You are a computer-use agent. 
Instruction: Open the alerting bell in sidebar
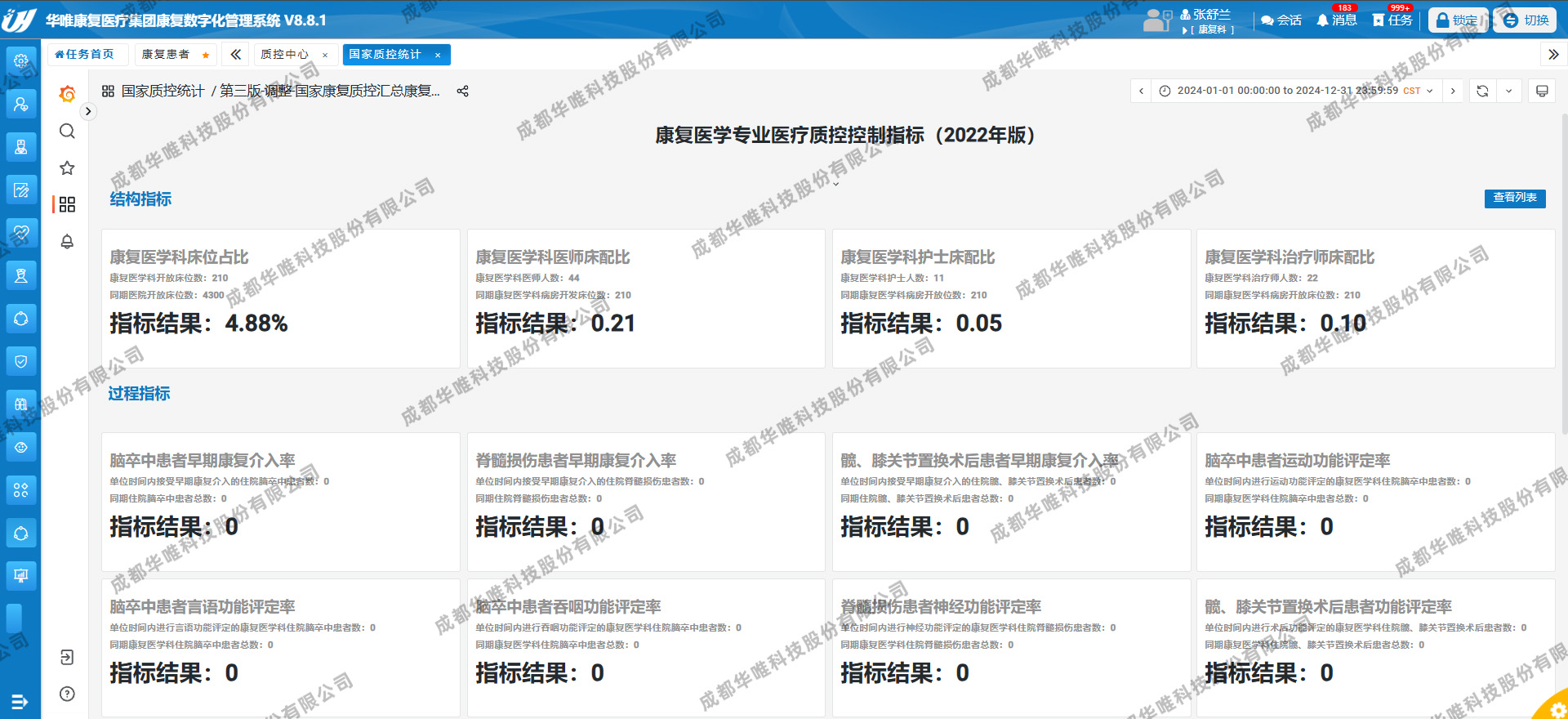click(67, 241)
